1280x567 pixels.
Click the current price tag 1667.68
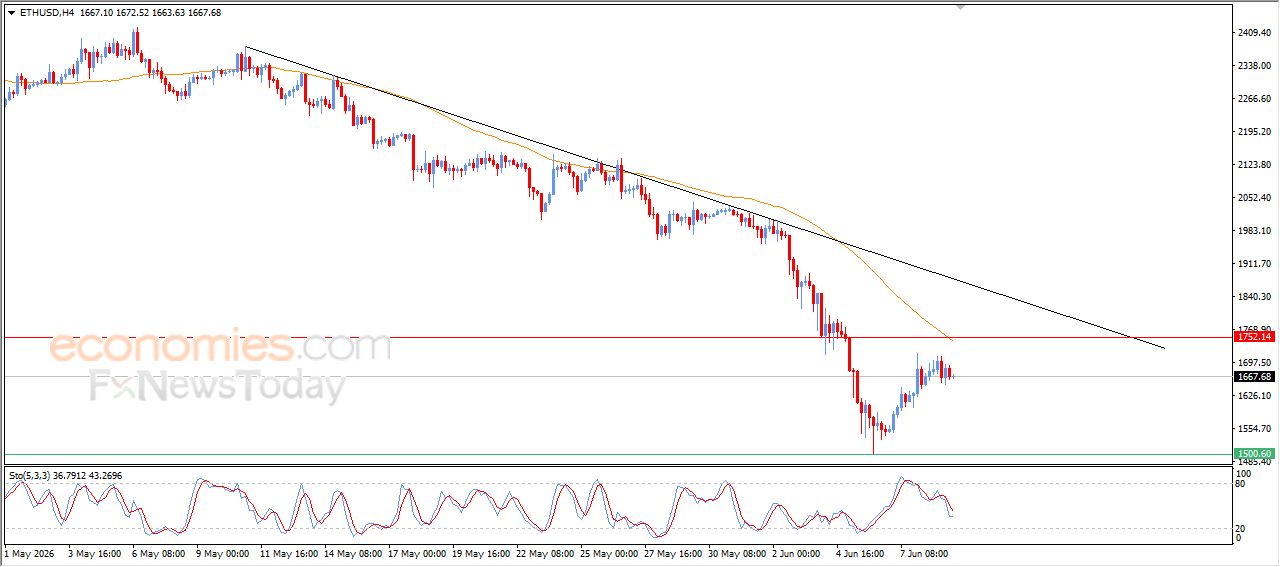click(x=1254, y=377)
